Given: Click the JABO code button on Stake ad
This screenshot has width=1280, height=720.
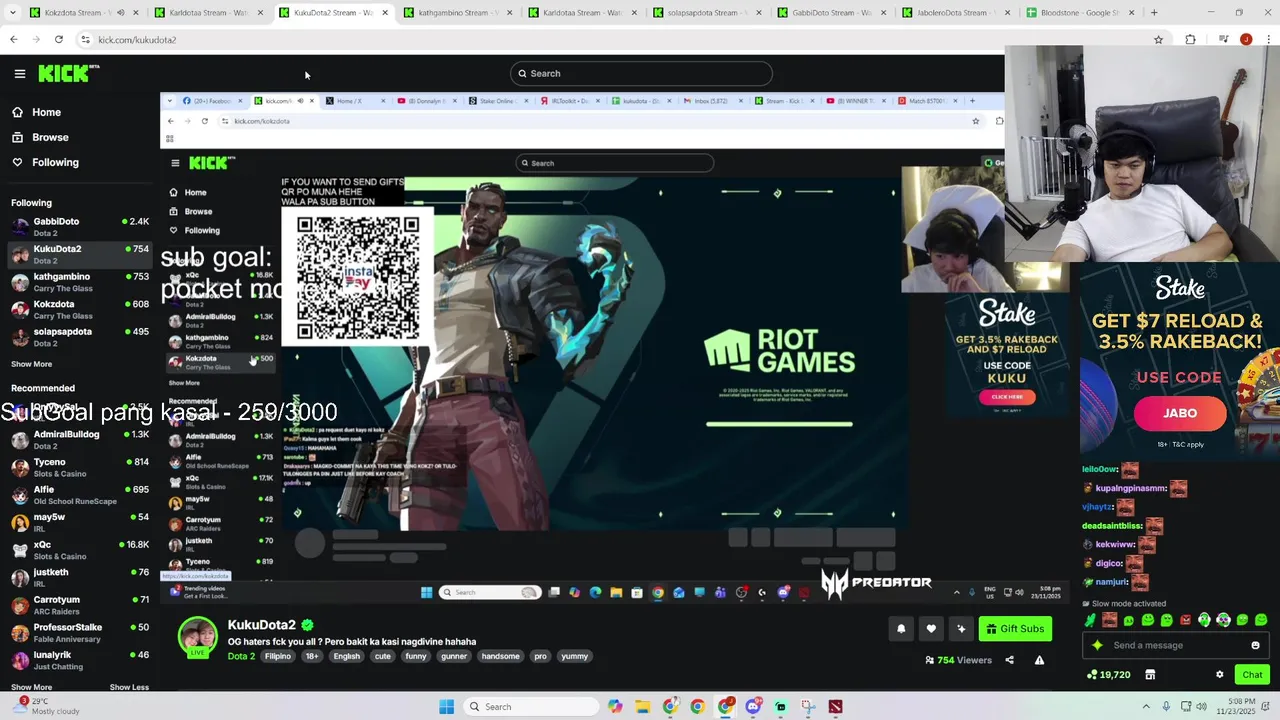Looking at the screenshot, I should 1180,413.
